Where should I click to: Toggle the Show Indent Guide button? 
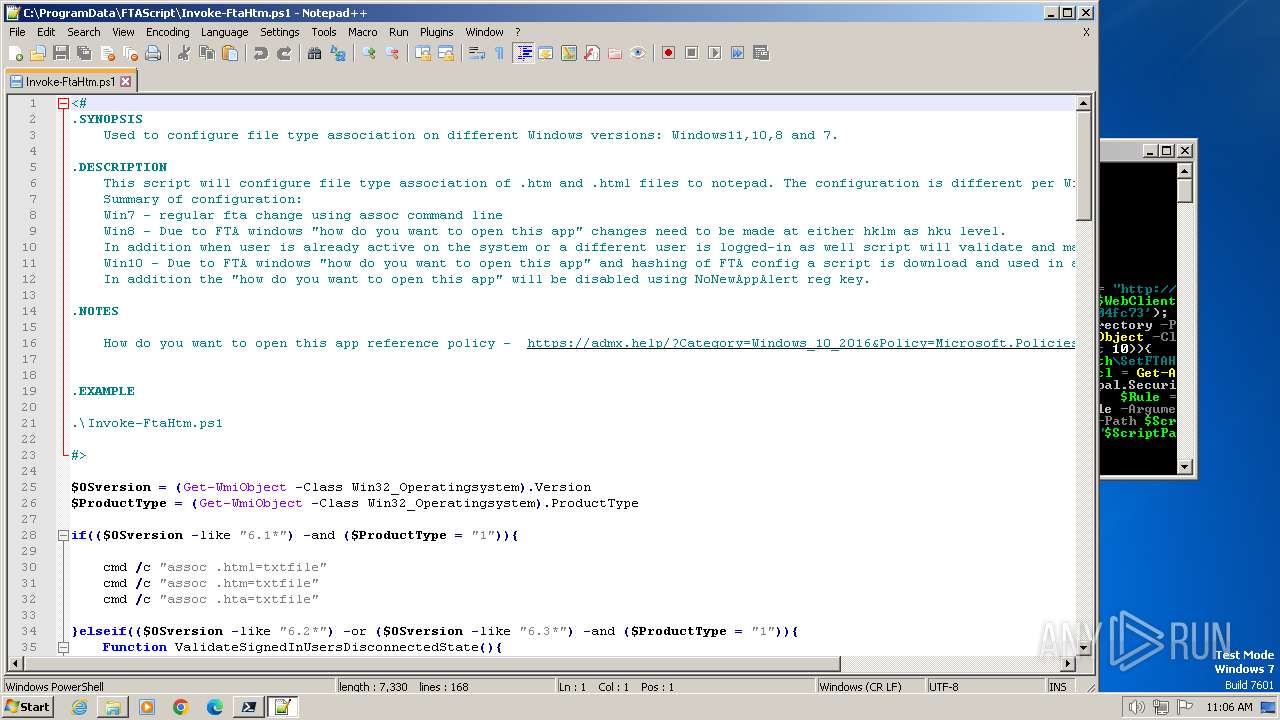click(523, 53)
